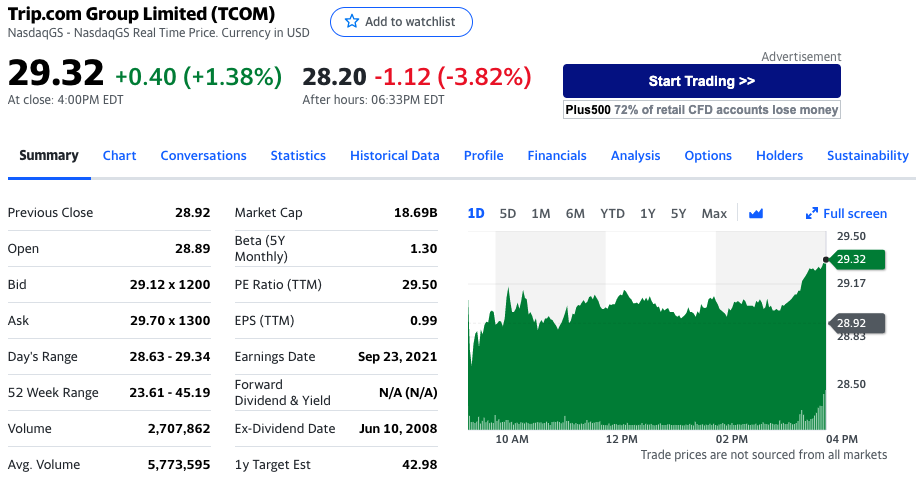Click the 29.32 price marker on chart
916x483 pixels.
click(x=850, y=259)
